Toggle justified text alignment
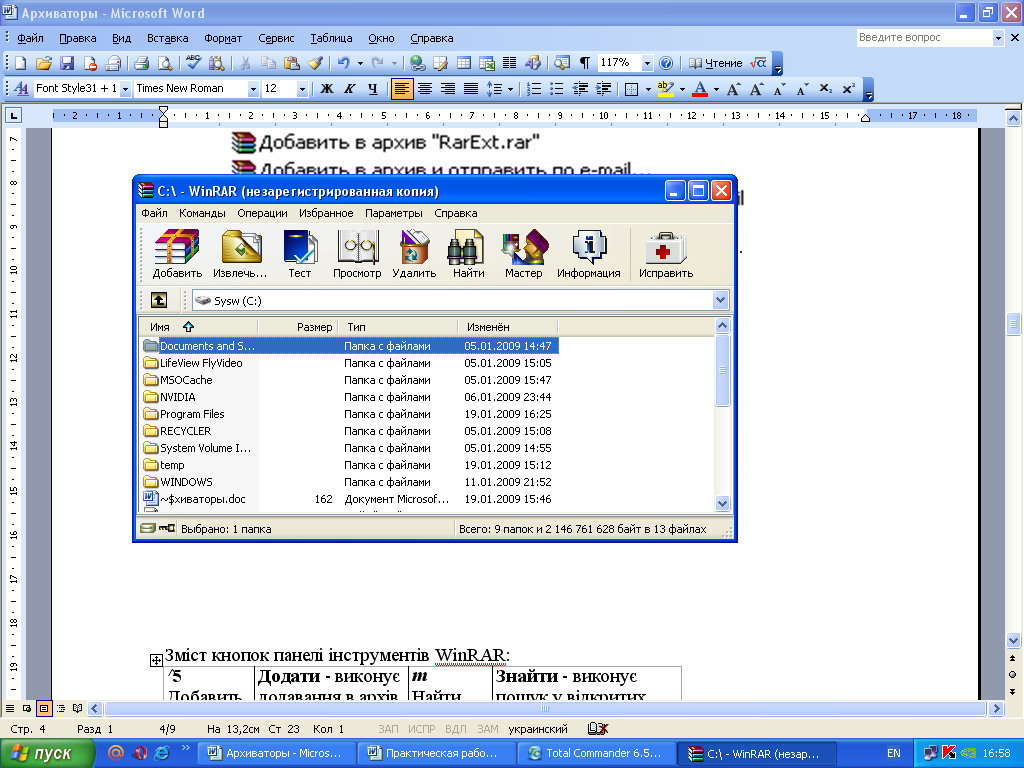This screenshot has width=1024, height=768. (471, 89)
